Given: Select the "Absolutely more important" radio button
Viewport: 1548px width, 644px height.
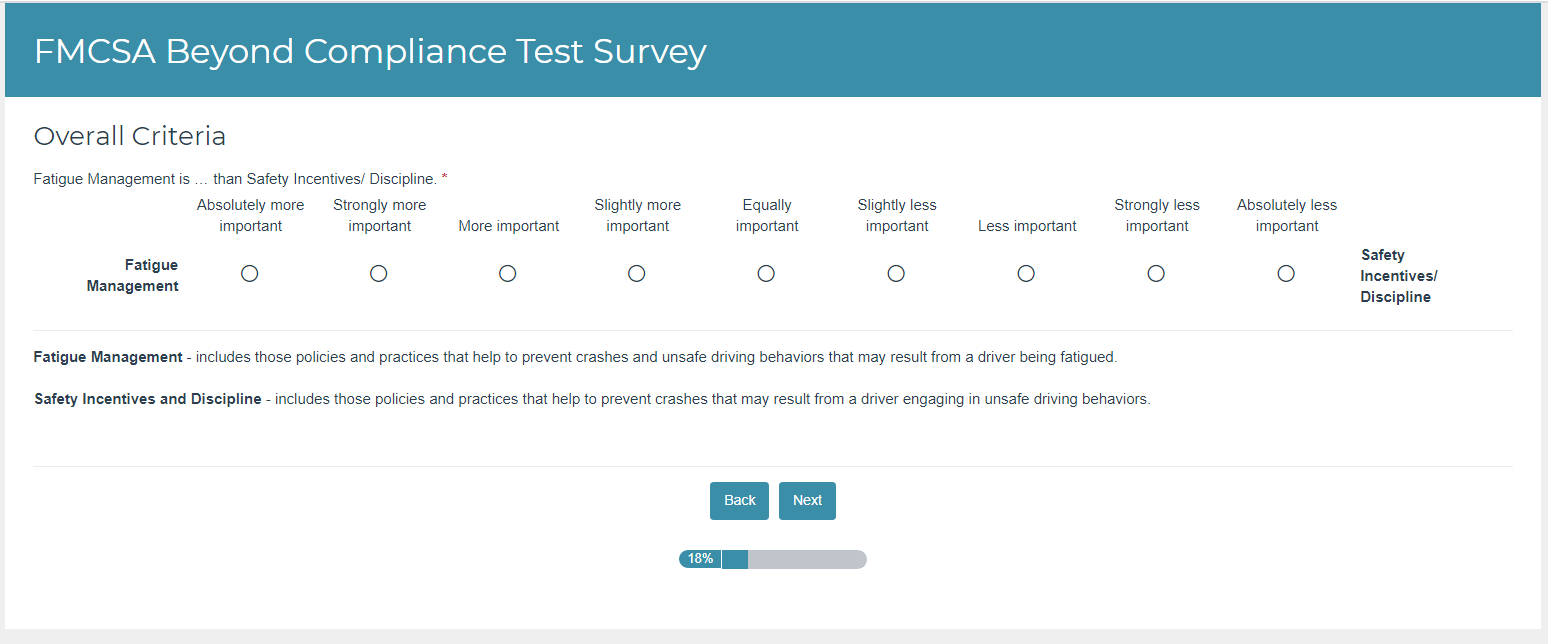Looking at the screenshot, I should coord(250,274).
